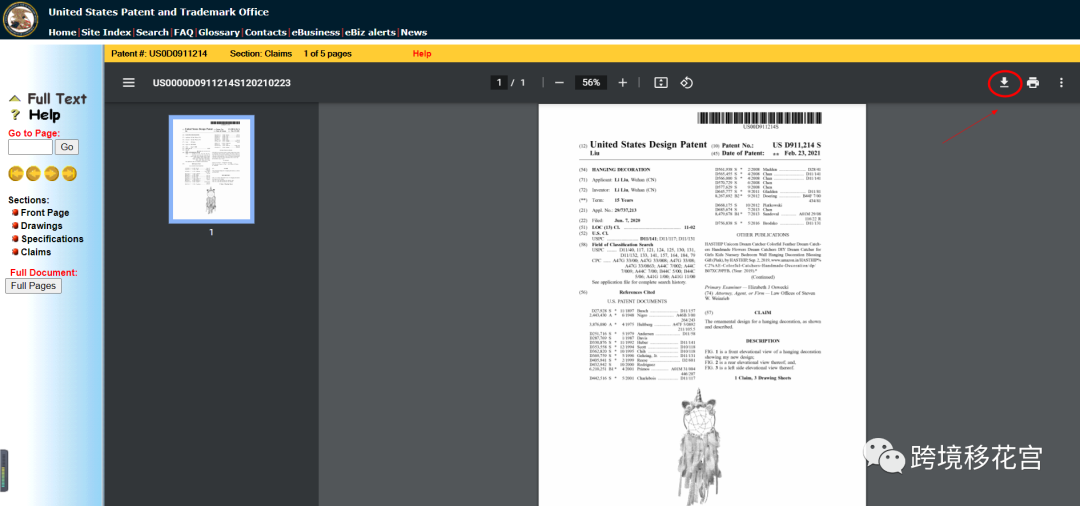This screenshot has width=1080, height=506.
Task: Open the Drawings section
Action: click(41, 226)
